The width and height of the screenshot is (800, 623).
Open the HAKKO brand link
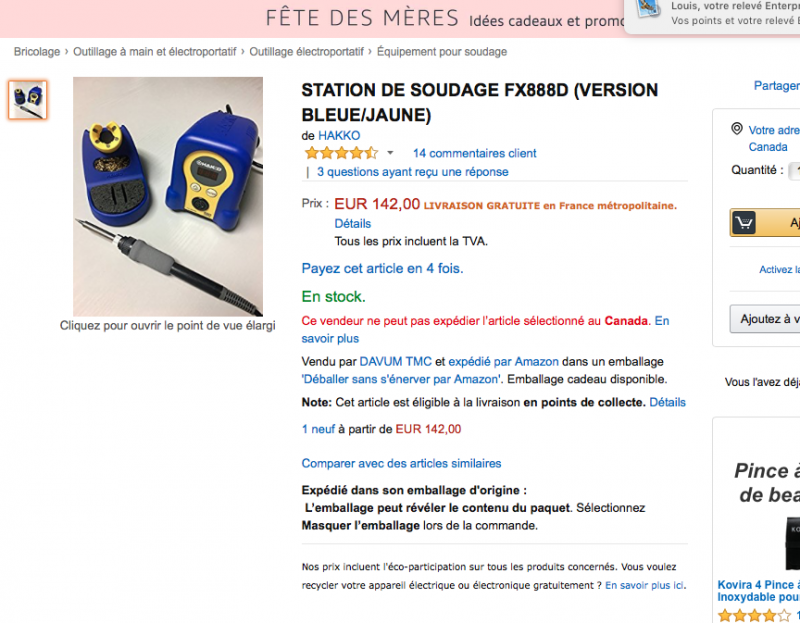click(339, 136)
